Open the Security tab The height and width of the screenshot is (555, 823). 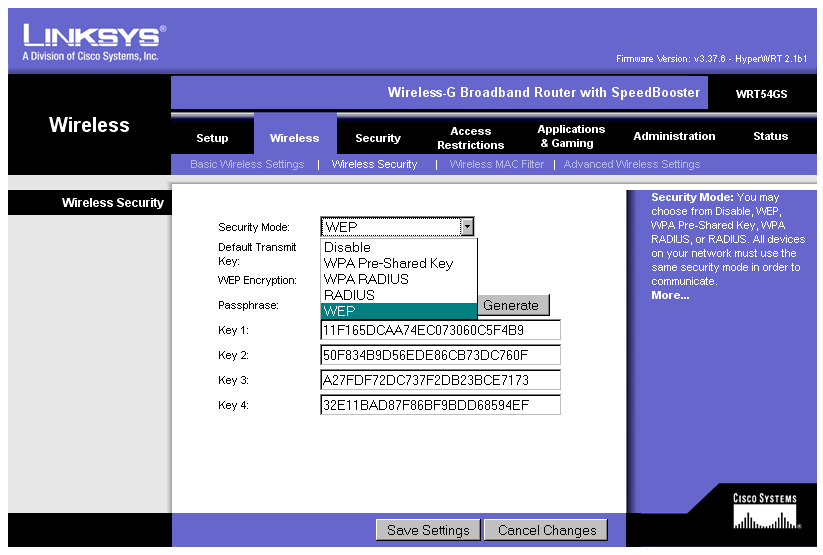(x=378, y=138)
